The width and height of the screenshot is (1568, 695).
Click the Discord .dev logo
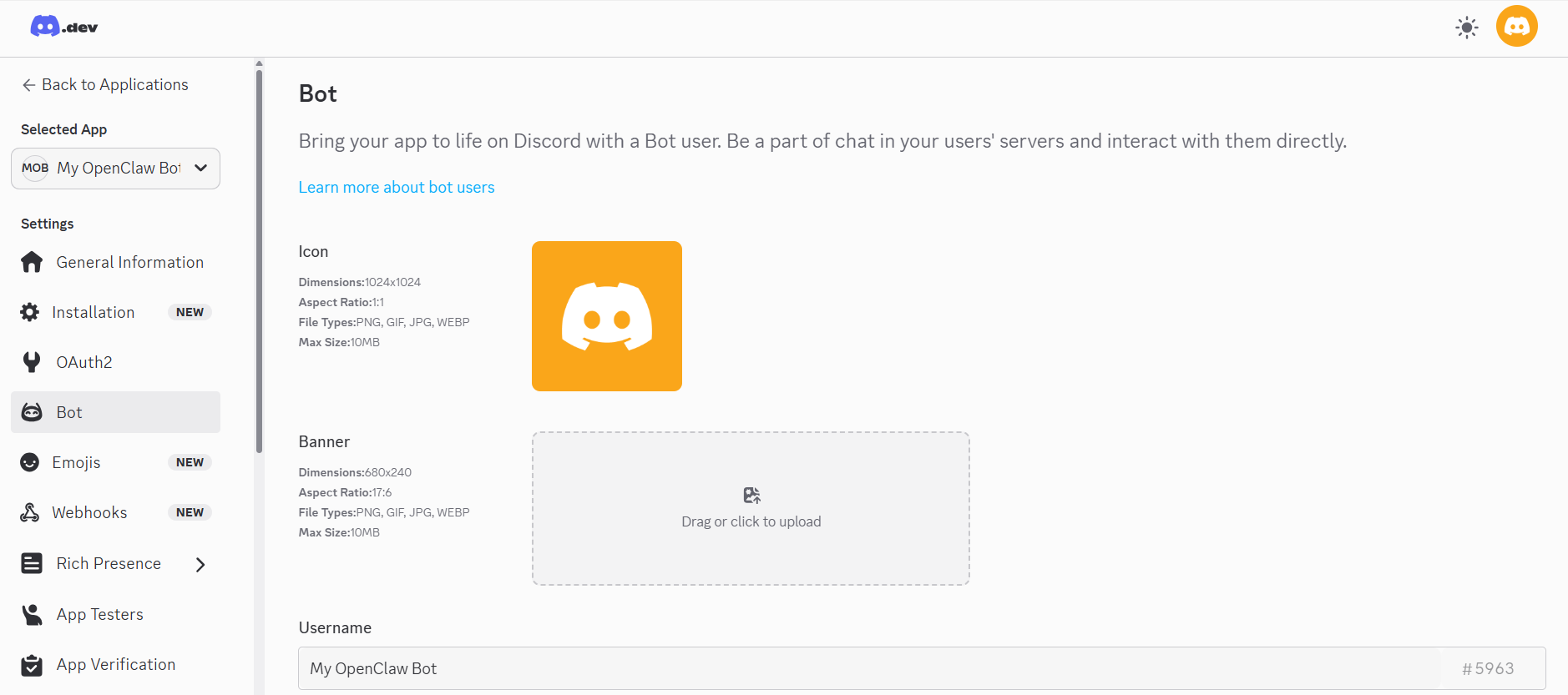click(64, 27)
